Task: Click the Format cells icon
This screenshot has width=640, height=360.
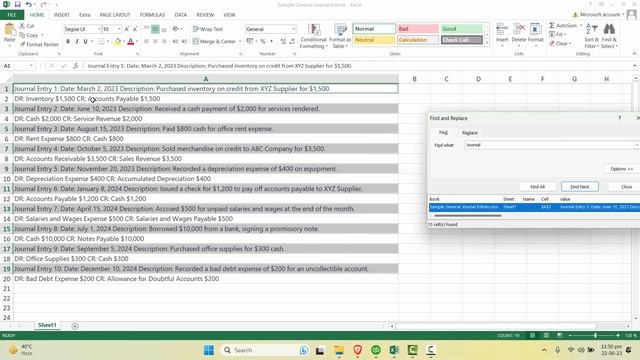Action: 536,29
